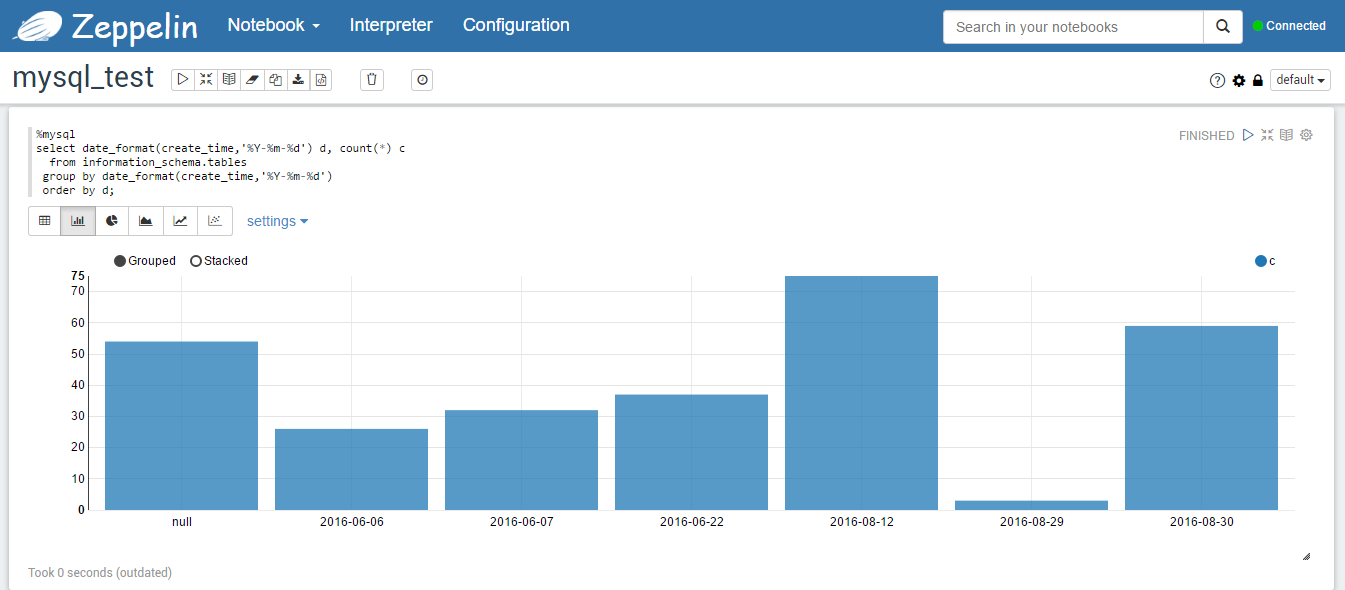This screenshot has width=1345, height=590.
Task: Open interpreter binding gear icon
Action: 1239,80
